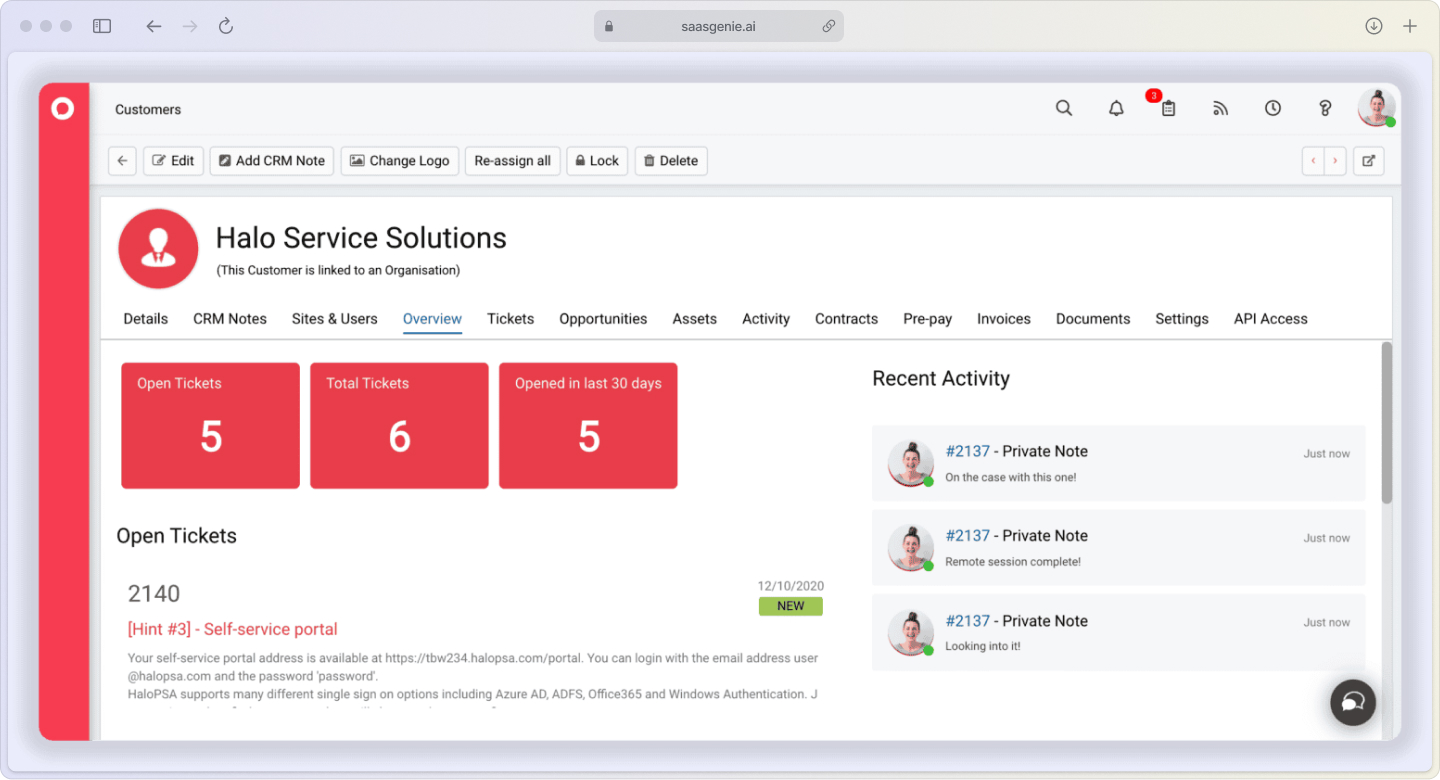Click browser sidebar toggle icon
The height and width of the screenshot is (780, 1440).
[102, 26]
